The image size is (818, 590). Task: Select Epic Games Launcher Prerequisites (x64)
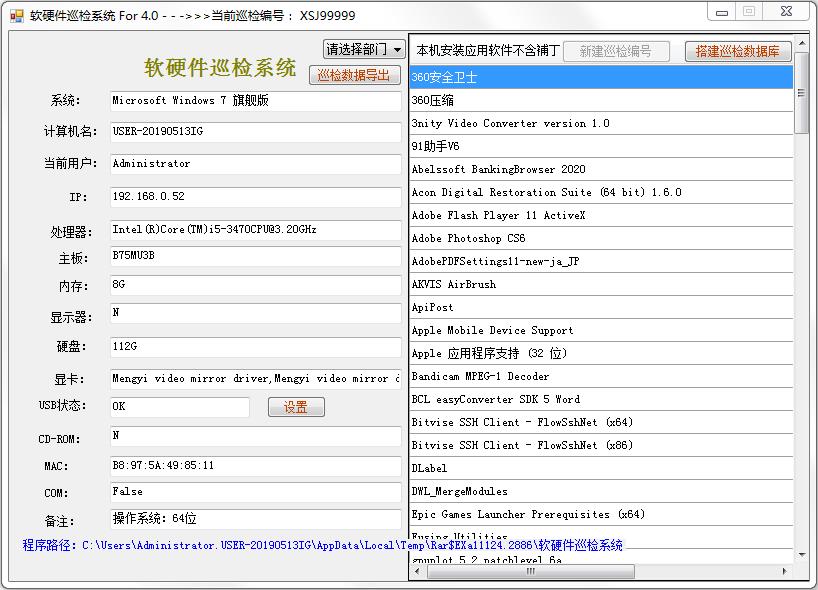600,514
